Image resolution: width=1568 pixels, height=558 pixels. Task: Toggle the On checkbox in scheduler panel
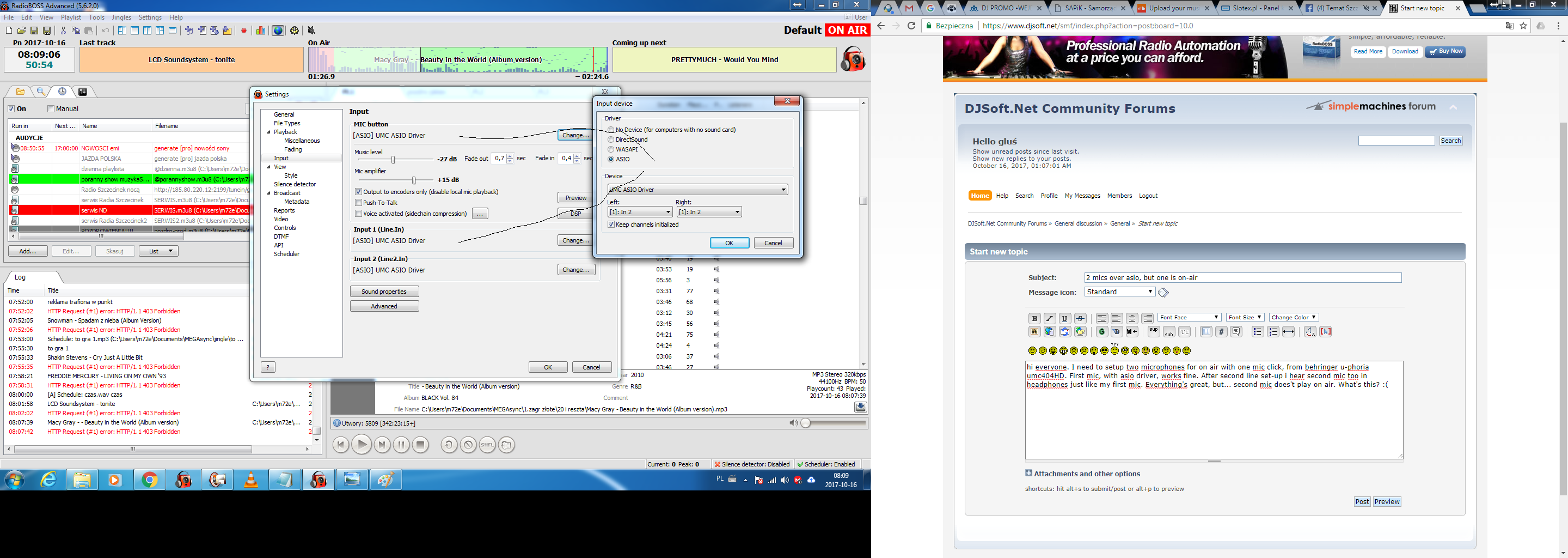click(11, 109)
